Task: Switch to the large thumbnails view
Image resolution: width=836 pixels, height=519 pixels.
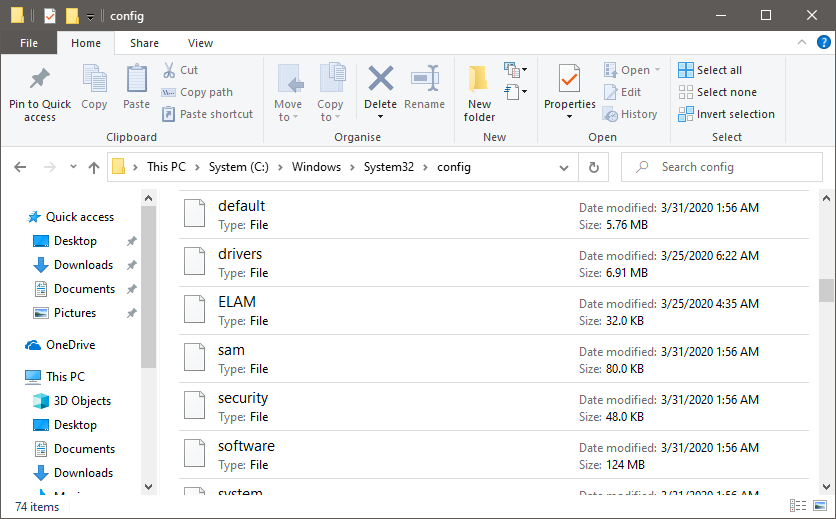Action: click(x=820, y=505)
